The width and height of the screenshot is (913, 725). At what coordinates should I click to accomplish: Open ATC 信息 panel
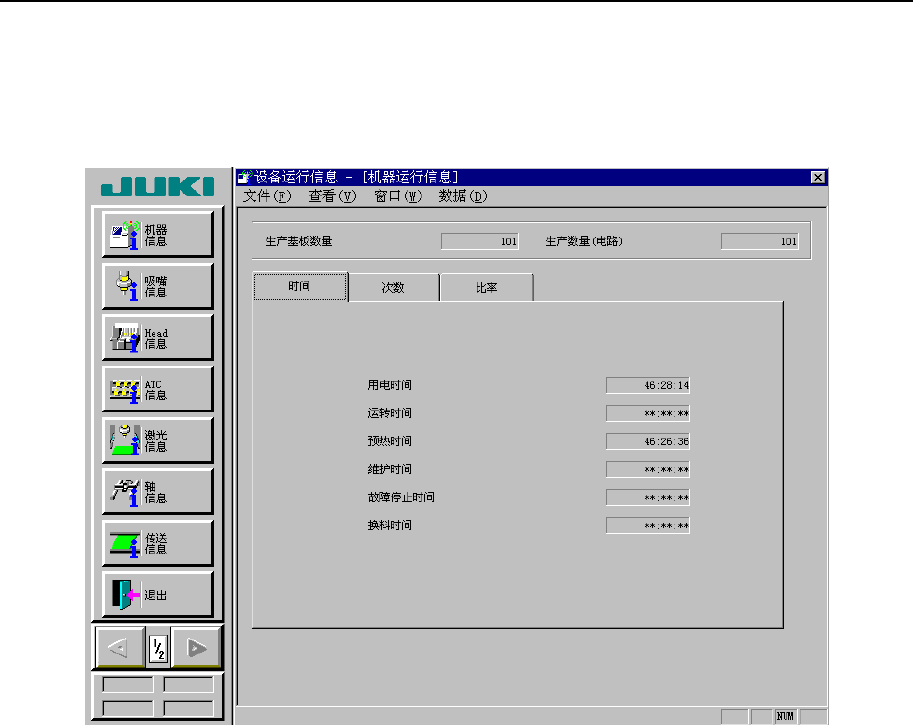tap(158, 388)
